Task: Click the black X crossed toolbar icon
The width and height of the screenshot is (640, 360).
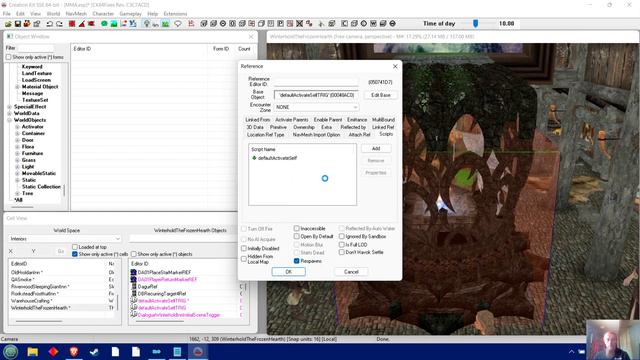Action: [x=299, y=24]
